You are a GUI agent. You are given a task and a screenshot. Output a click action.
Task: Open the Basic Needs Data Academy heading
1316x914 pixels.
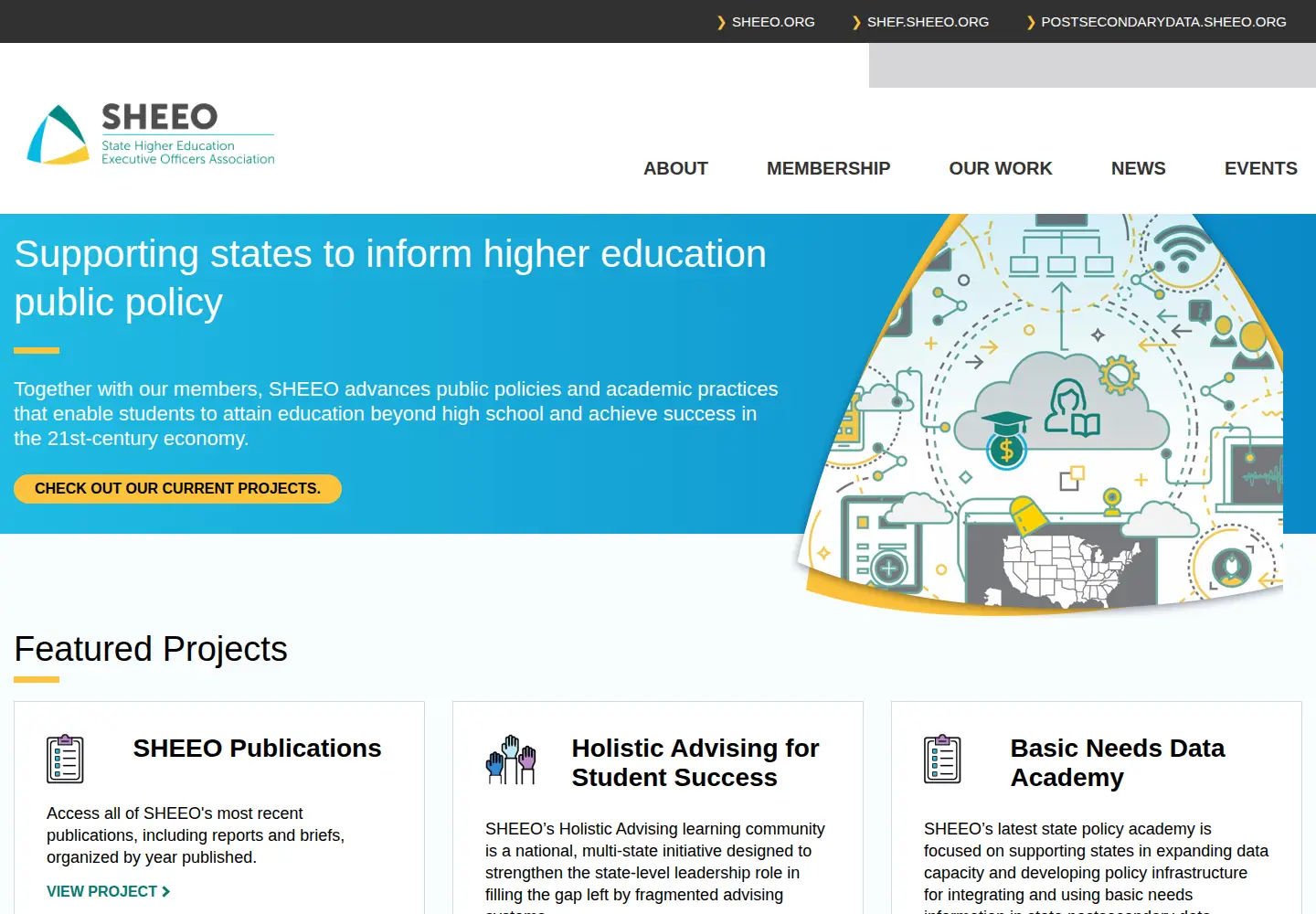1118,762
